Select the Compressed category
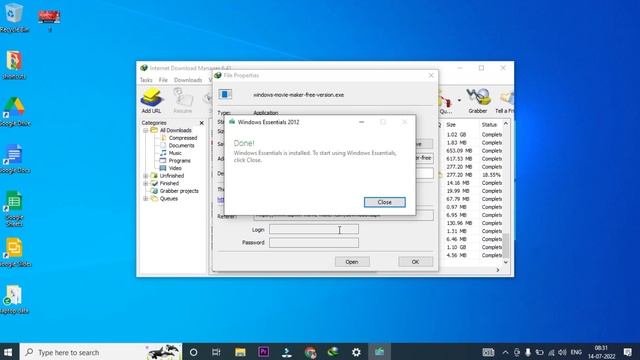This screenshot has height=360, width=640. pos(183,138)
